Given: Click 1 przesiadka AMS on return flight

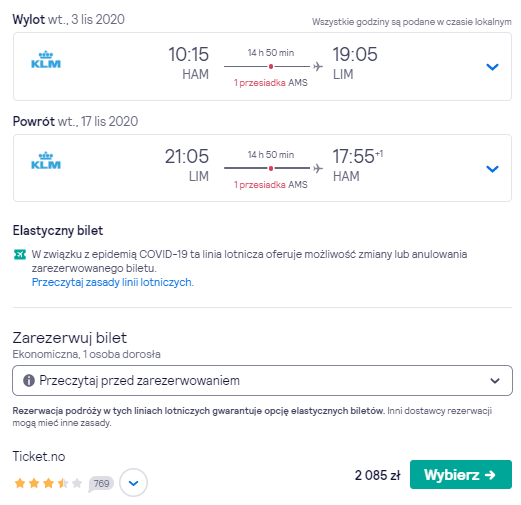Looking at the screenshot, I should 271,185.
